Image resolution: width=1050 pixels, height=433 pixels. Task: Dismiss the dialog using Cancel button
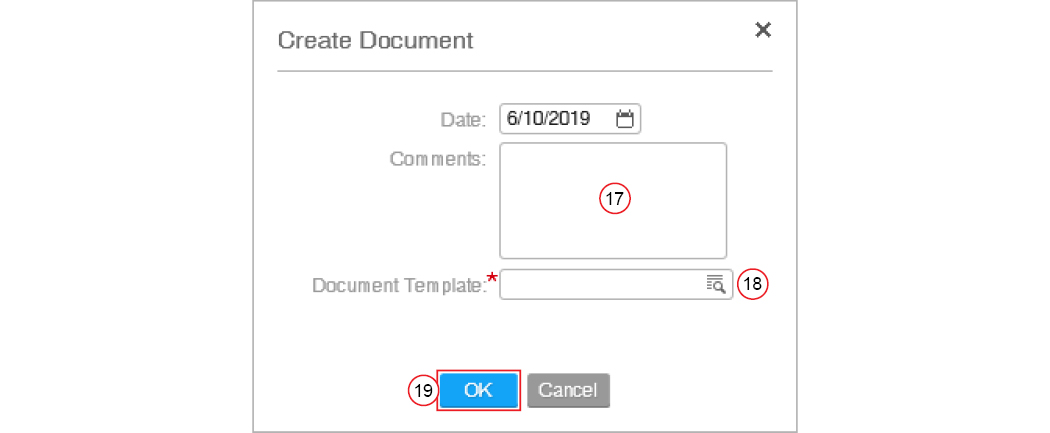point(569,390)
